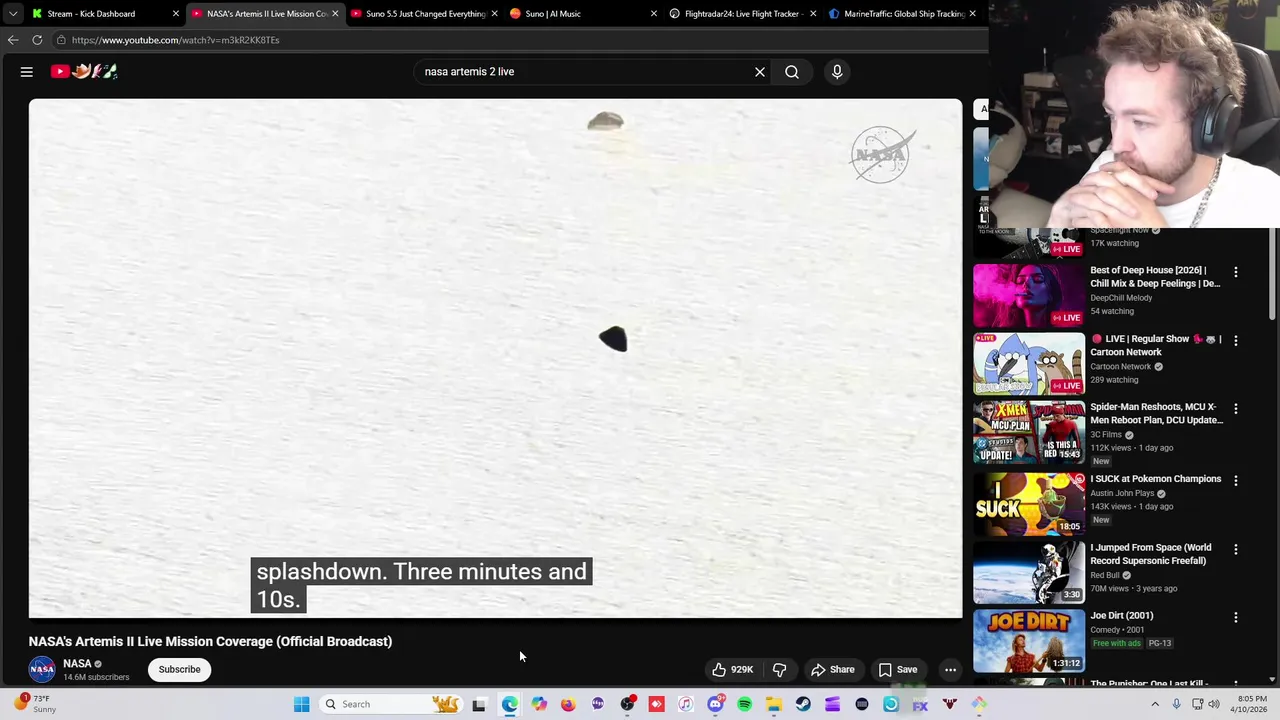This screenshot has height=720, width=1280.
Task: Open volume control speaker icon
Action: click(1214, 704)
